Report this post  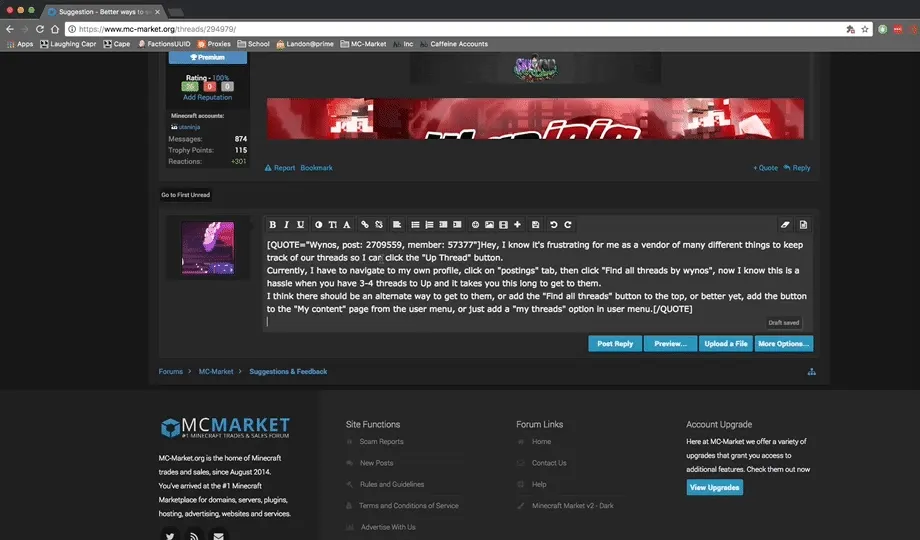click(280, 168)
